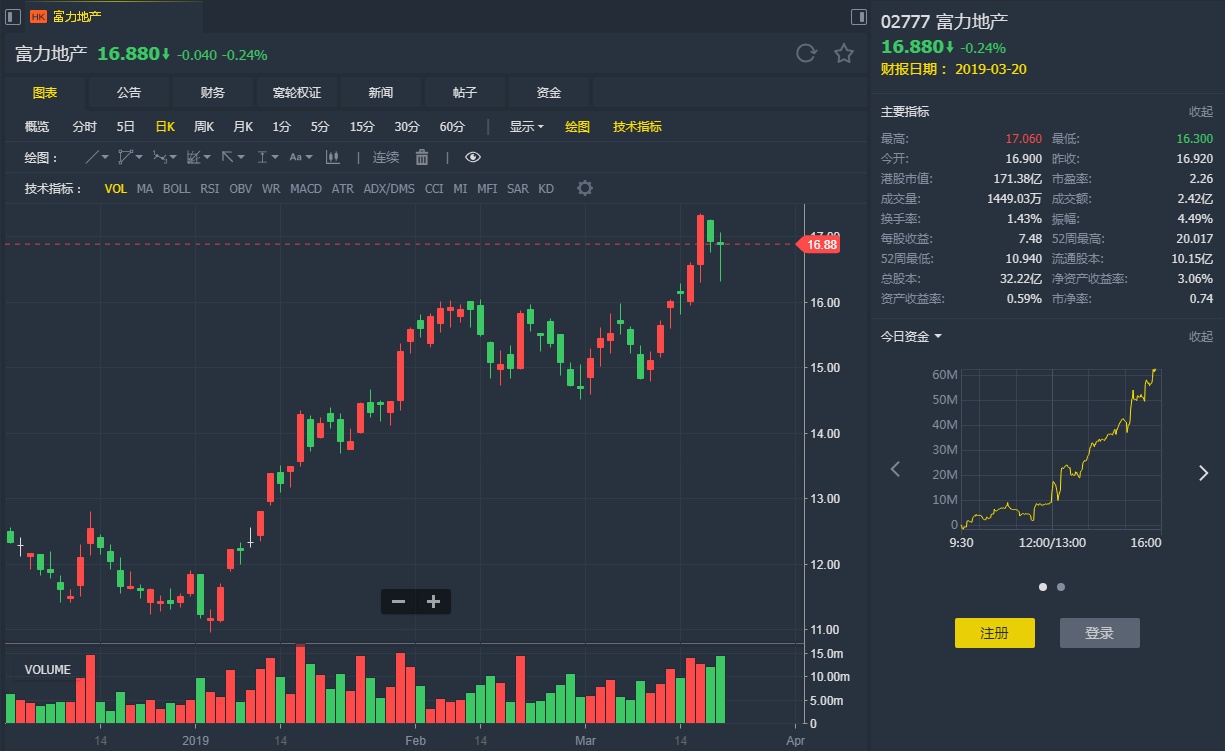Toggle the MACD indicator
The image size is (1225, 751).
(x=306, y=189)
